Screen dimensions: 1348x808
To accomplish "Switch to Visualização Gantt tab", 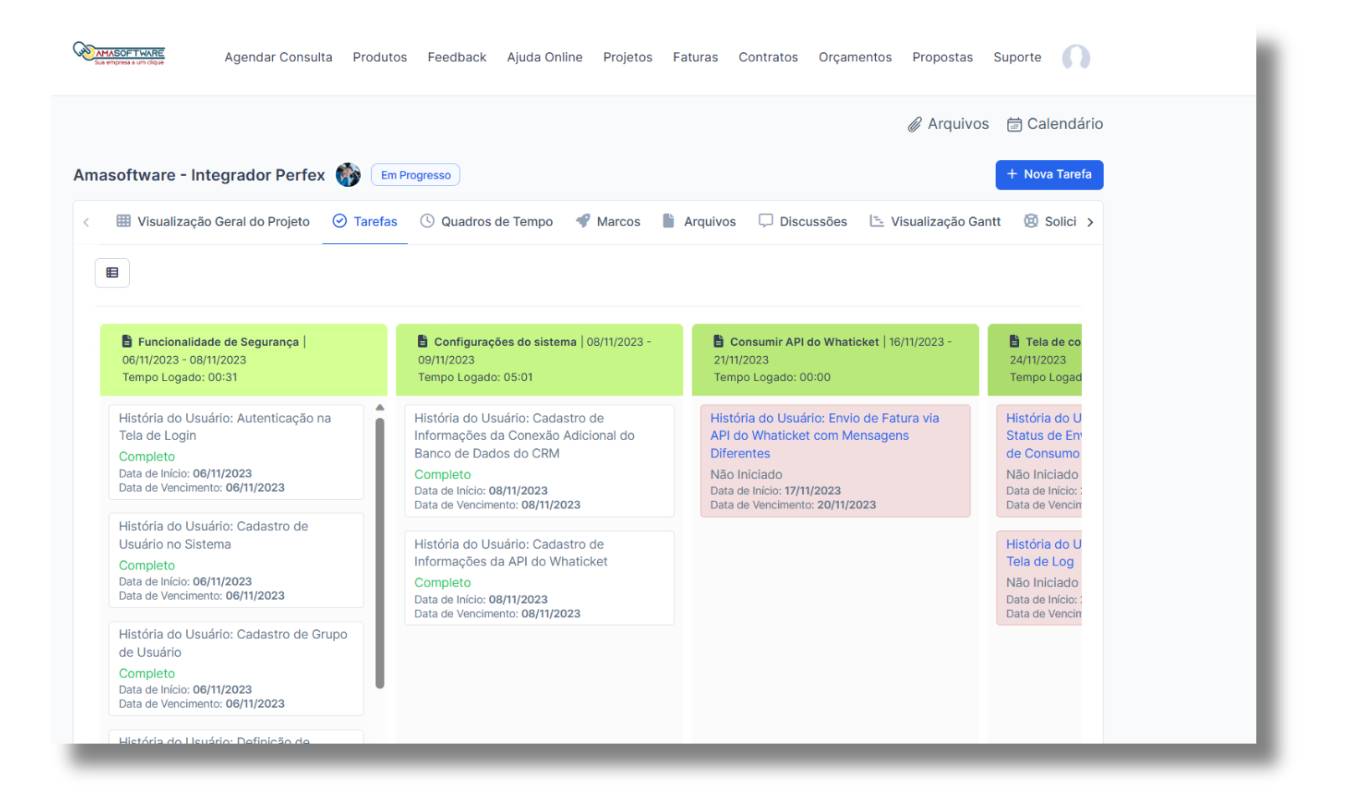I will coord(935,222).
